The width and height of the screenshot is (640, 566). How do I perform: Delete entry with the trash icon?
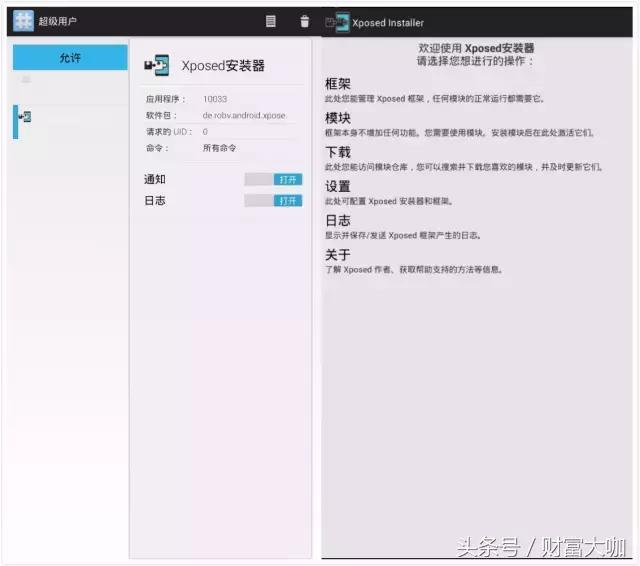coord(304,21)
